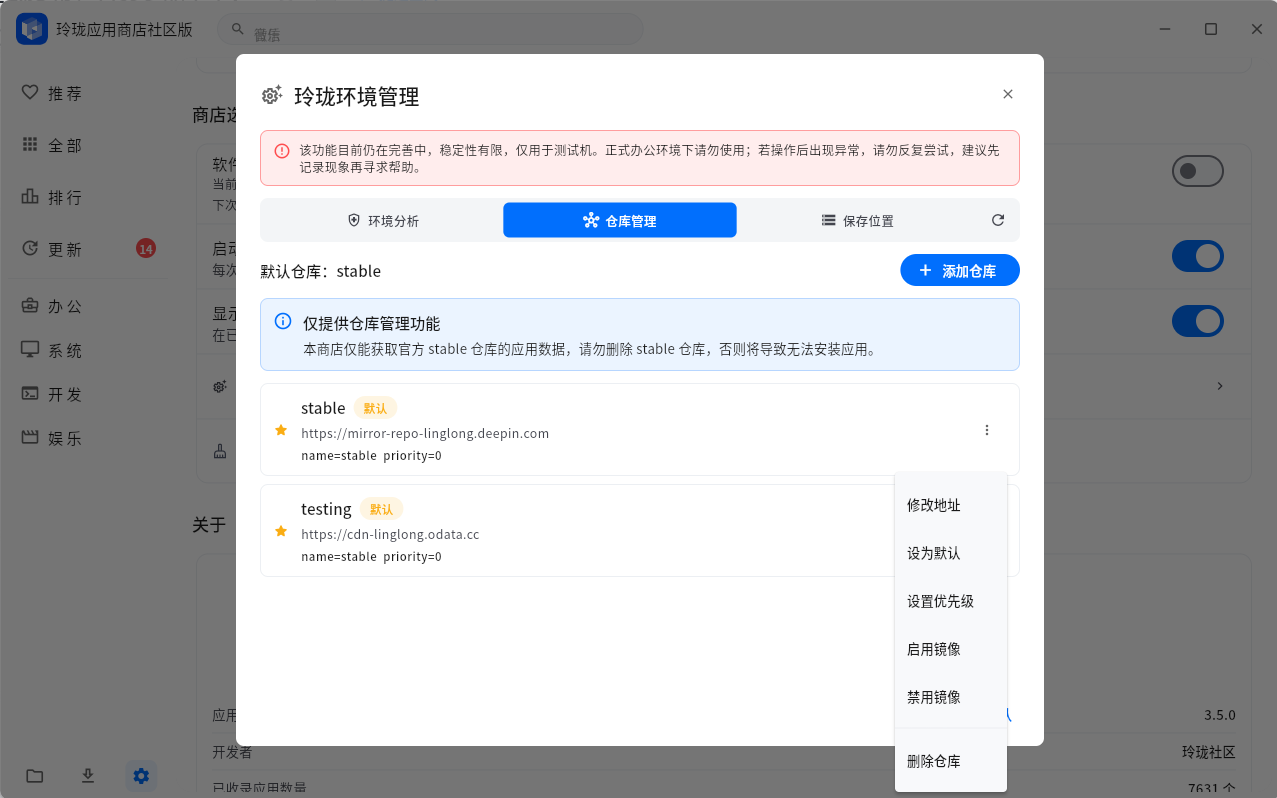Click the 玲珑社区 developer value
The height and width of the screenshot is (798, 1277).
tap(1209, 752)
